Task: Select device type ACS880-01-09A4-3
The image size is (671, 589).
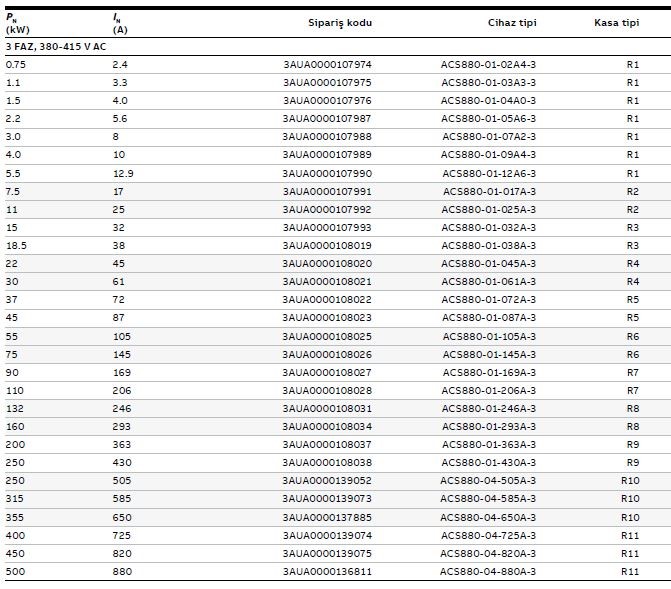Action: coord(488,155)
